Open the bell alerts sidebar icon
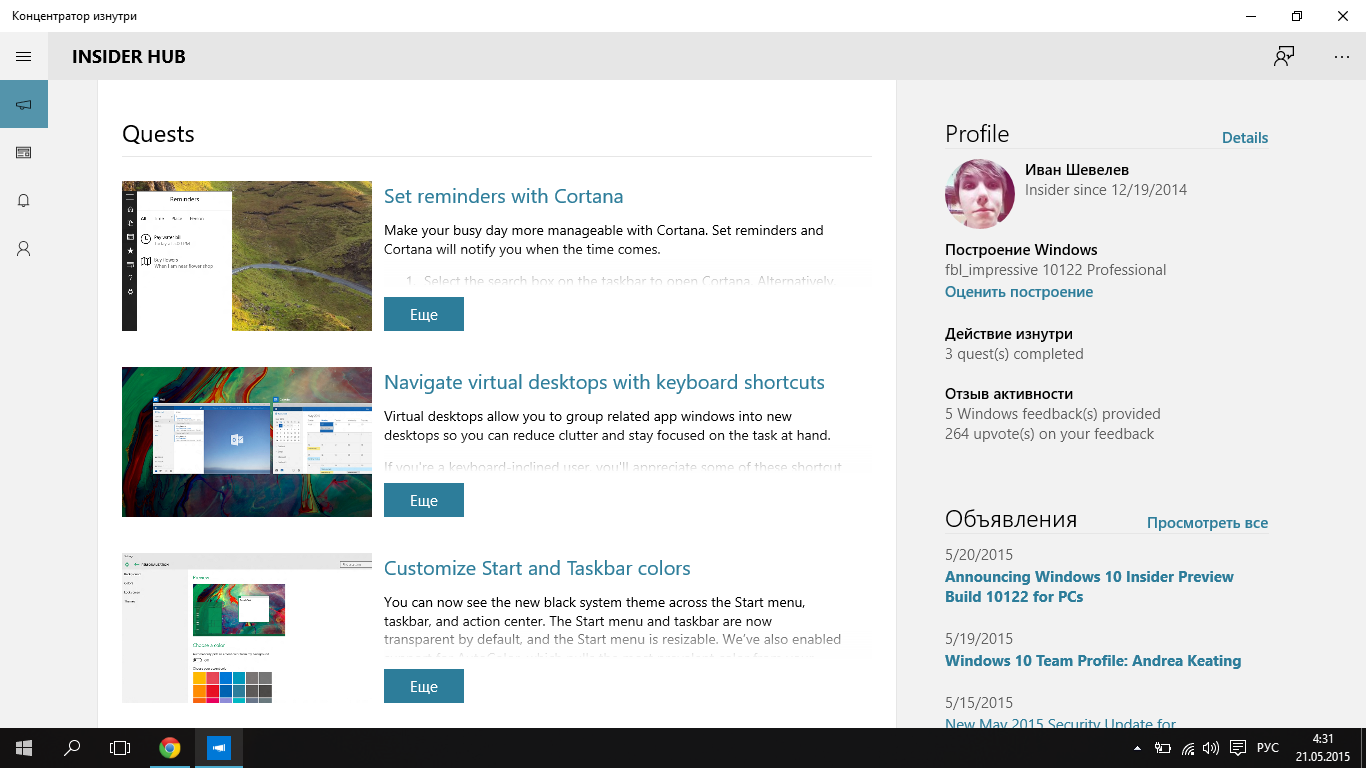 [24, 200]
